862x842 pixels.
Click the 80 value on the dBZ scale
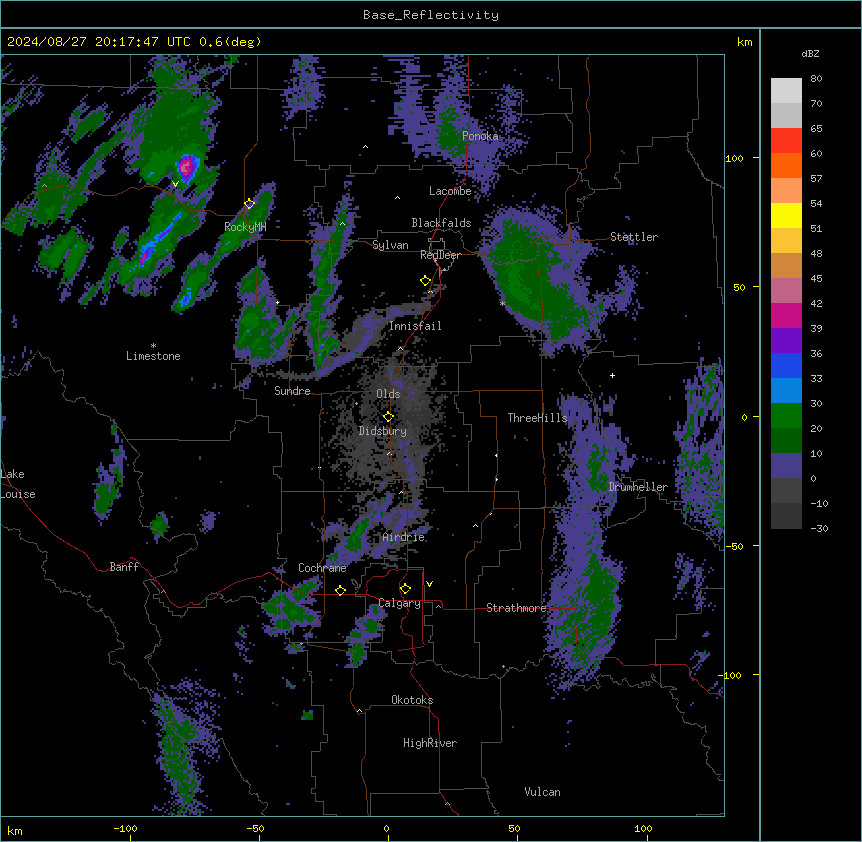816,79
